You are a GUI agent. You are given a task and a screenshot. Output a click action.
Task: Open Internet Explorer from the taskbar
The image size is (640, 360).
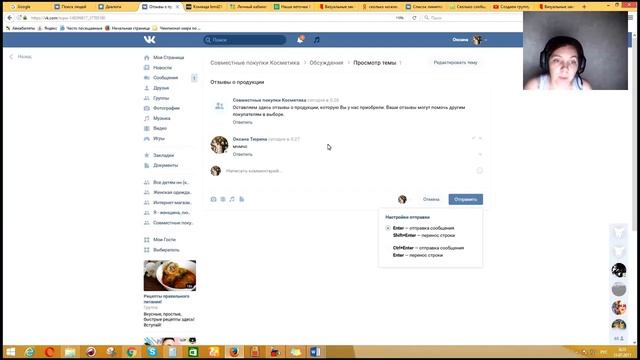(29, 352)
